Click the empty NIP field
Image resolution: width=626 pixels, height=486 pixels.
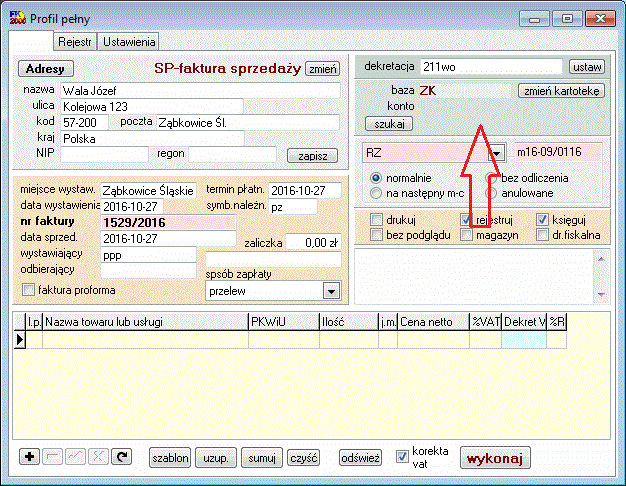tap(104, 154)
